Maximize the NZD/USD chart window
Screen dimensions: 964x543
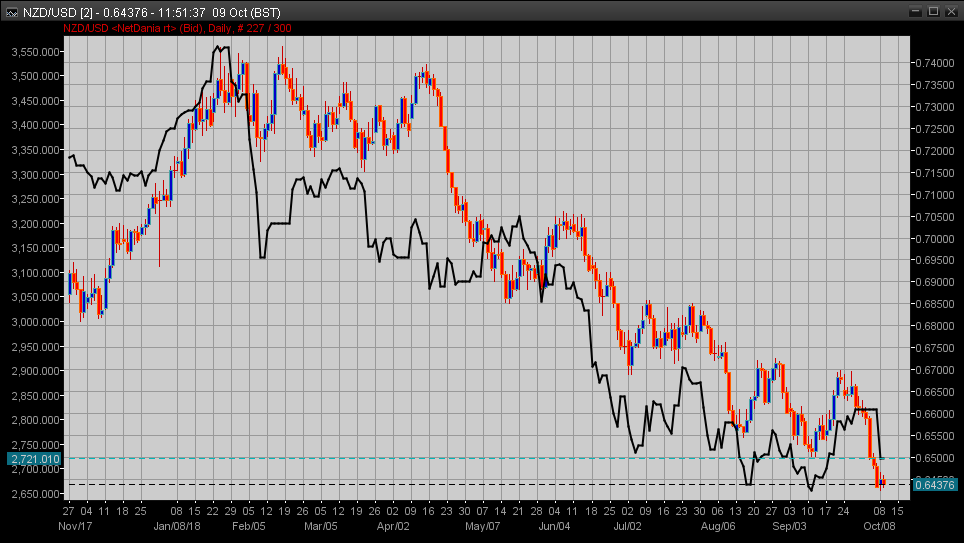[933, 11]
